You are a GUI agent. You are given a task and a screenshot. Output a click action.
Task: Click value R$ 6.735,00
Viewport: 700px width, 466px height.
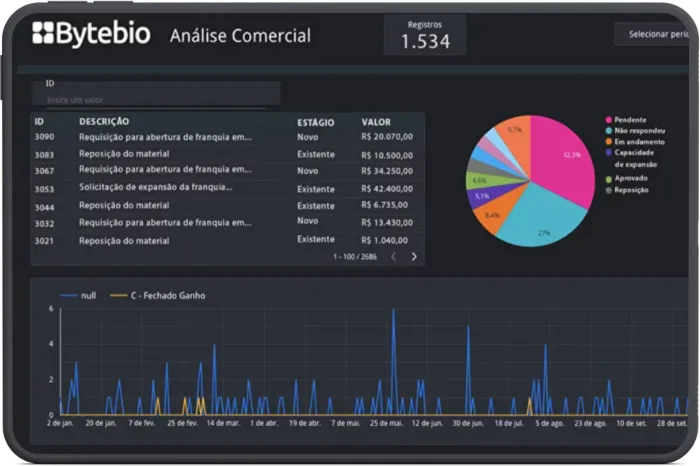[x=384, y=205]
